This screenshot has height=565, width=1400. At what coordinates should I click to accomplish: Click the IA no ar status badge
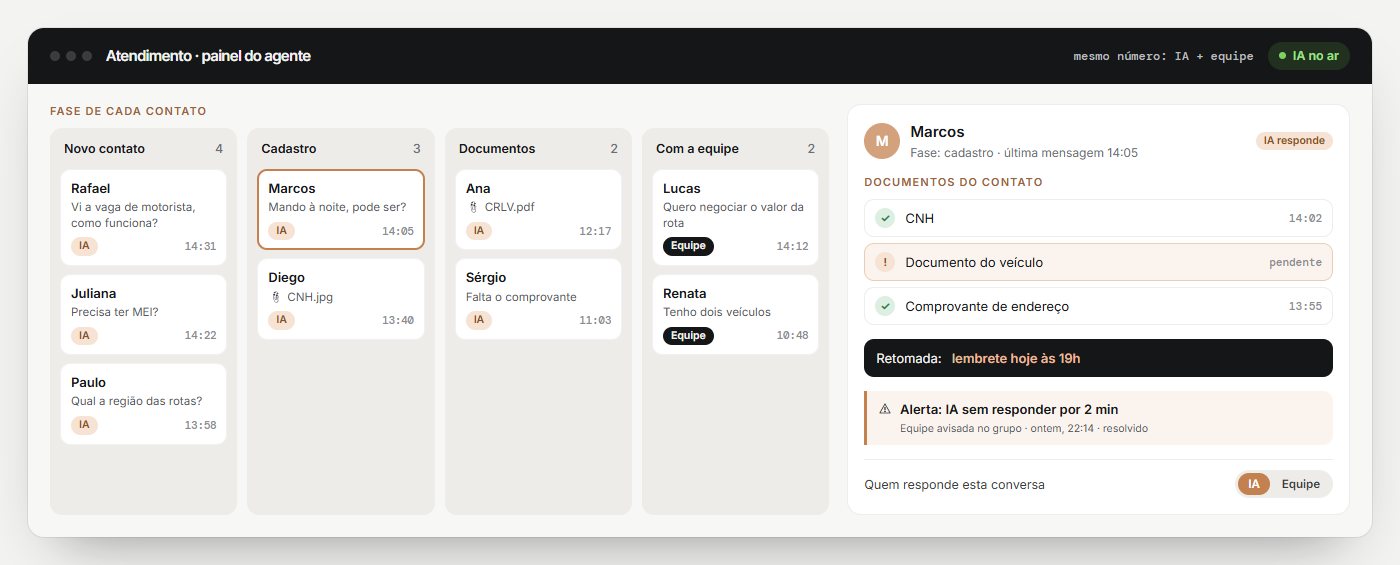(1308, 56)
